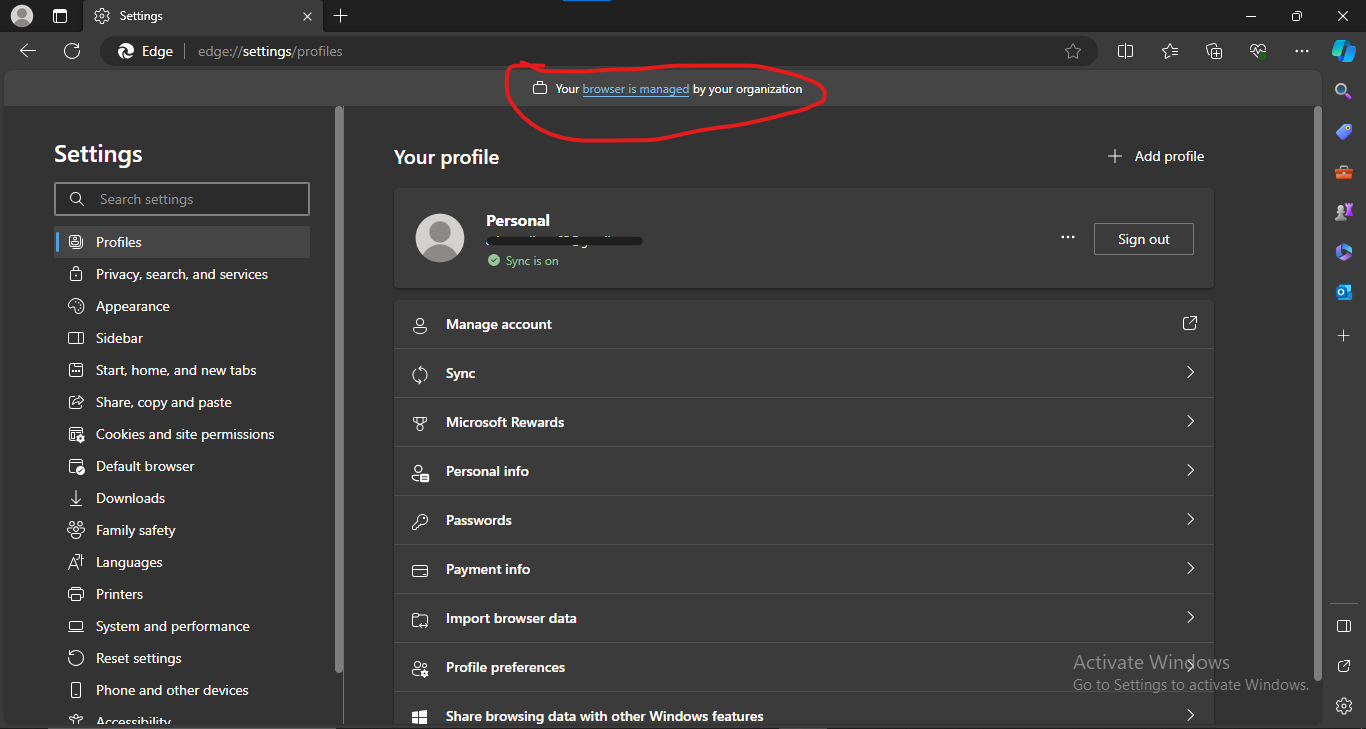This screenshot has height=729, width=1366.
Task: Click the open-in-external icon in the sidebar
Action: (x=1344, y=666)
